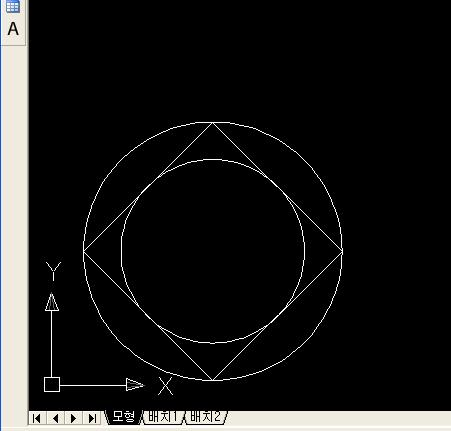Viewport: 451px width, 431px height.
Task: Switch to the 모형 model tab
Action: click(124, 417)
